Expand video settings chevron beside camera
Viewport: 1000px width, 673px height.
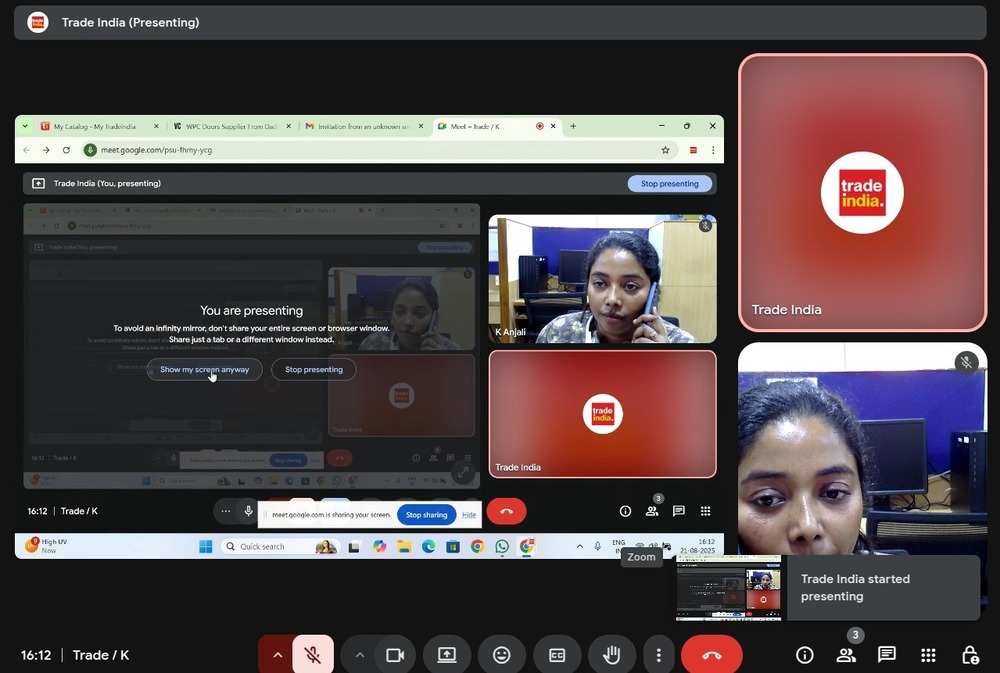(x=359, y=655)
